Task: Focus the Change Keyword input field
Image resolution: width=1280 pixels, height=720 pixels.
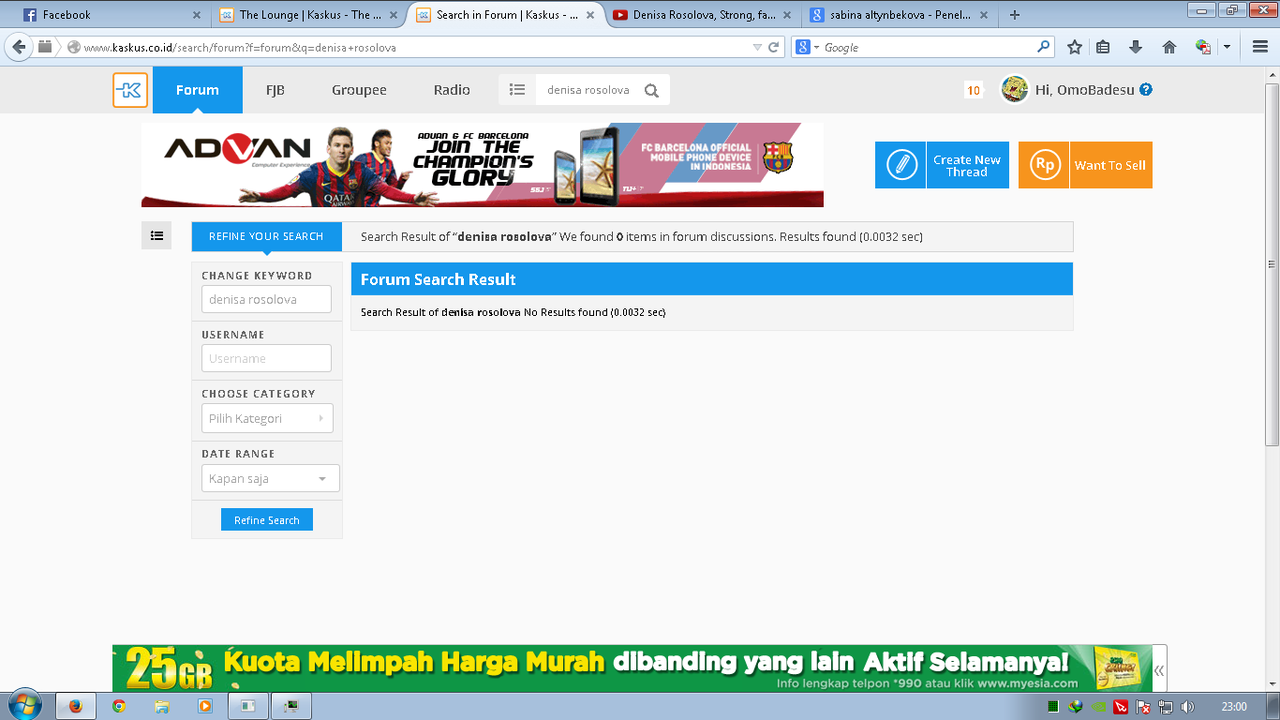Action: [266, 299]
